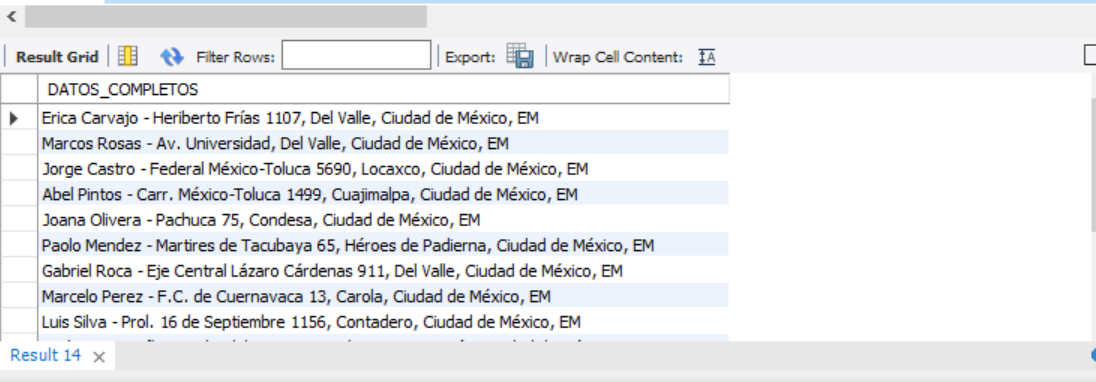The width and height of the screenshot is (1096, 382).
Task: Select the Jorge Castro row
Action: pos(383,169)
